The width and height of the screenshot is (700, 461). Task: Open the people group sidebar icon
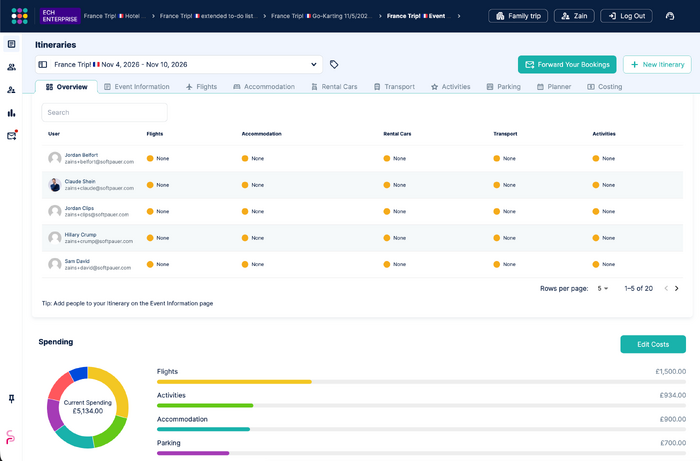[12, 67]
